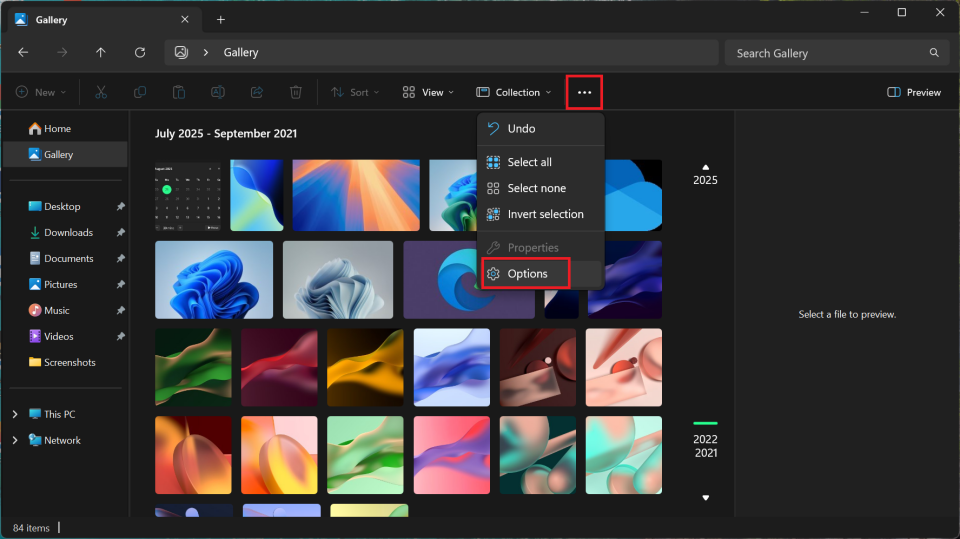The image size is (960, 539).
Task: Toggle the Preview pane button
Action: click(914, 92)
